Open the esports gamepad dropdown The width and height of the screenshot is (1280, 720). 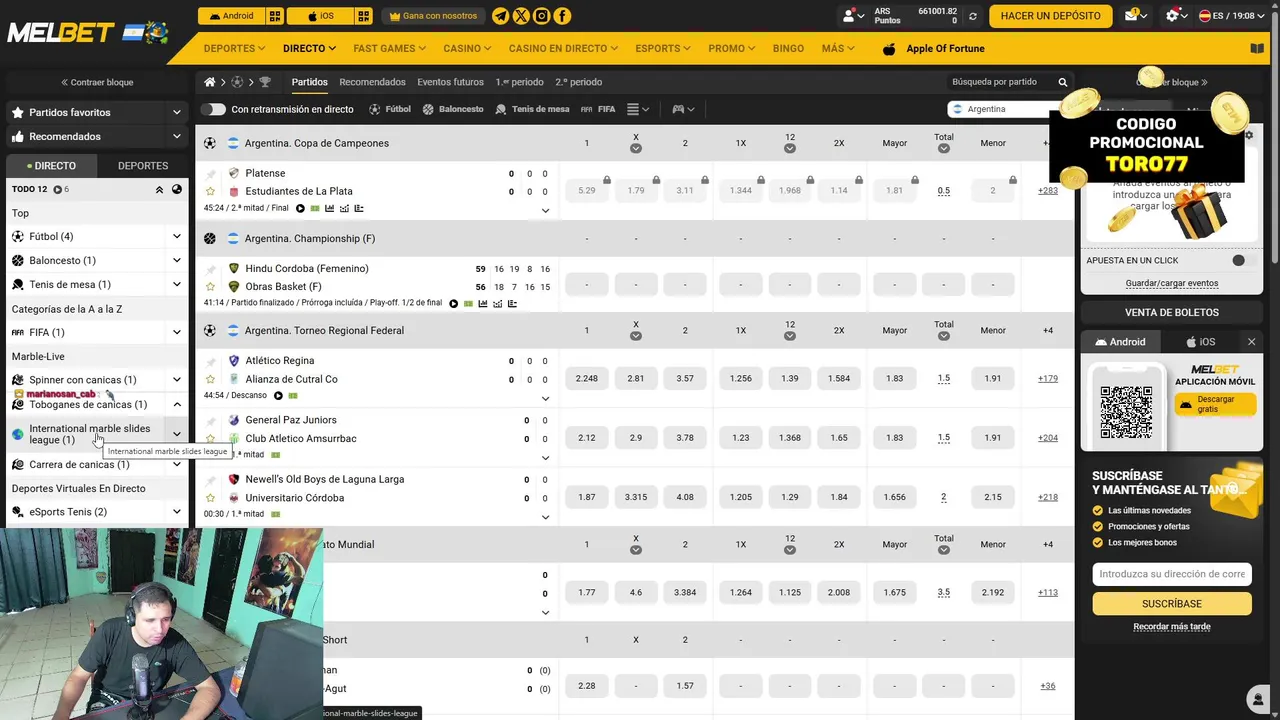pos(683,109)
